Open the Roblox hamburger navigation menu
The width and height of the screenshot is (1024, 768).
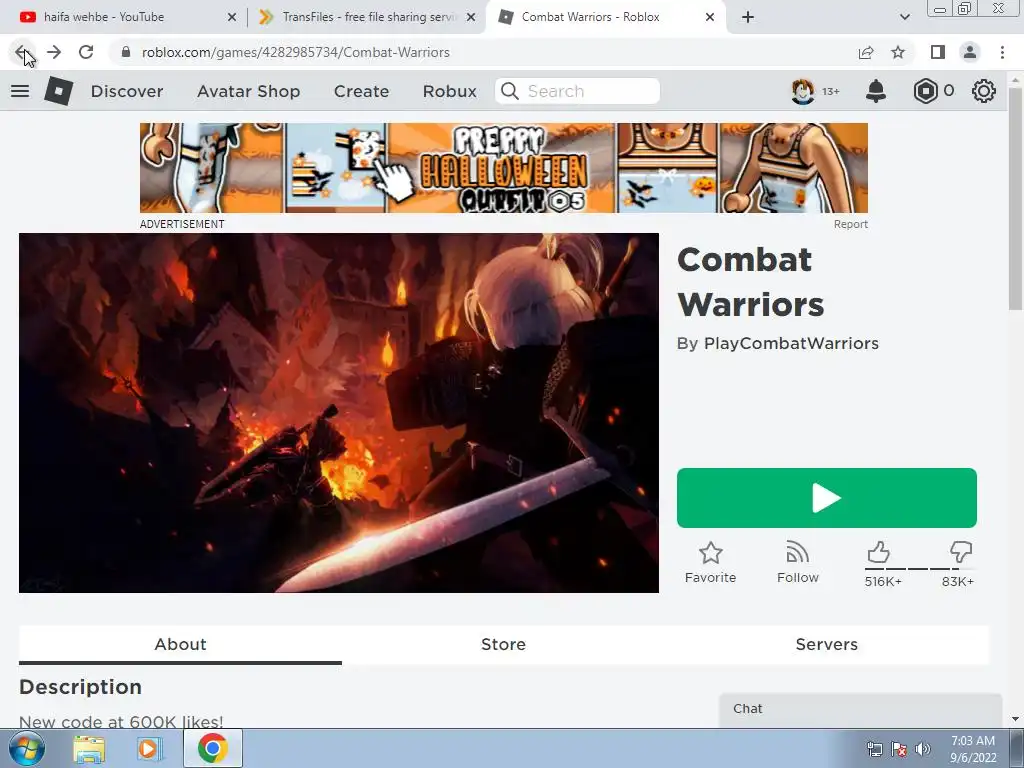click(x=20, y=91)
